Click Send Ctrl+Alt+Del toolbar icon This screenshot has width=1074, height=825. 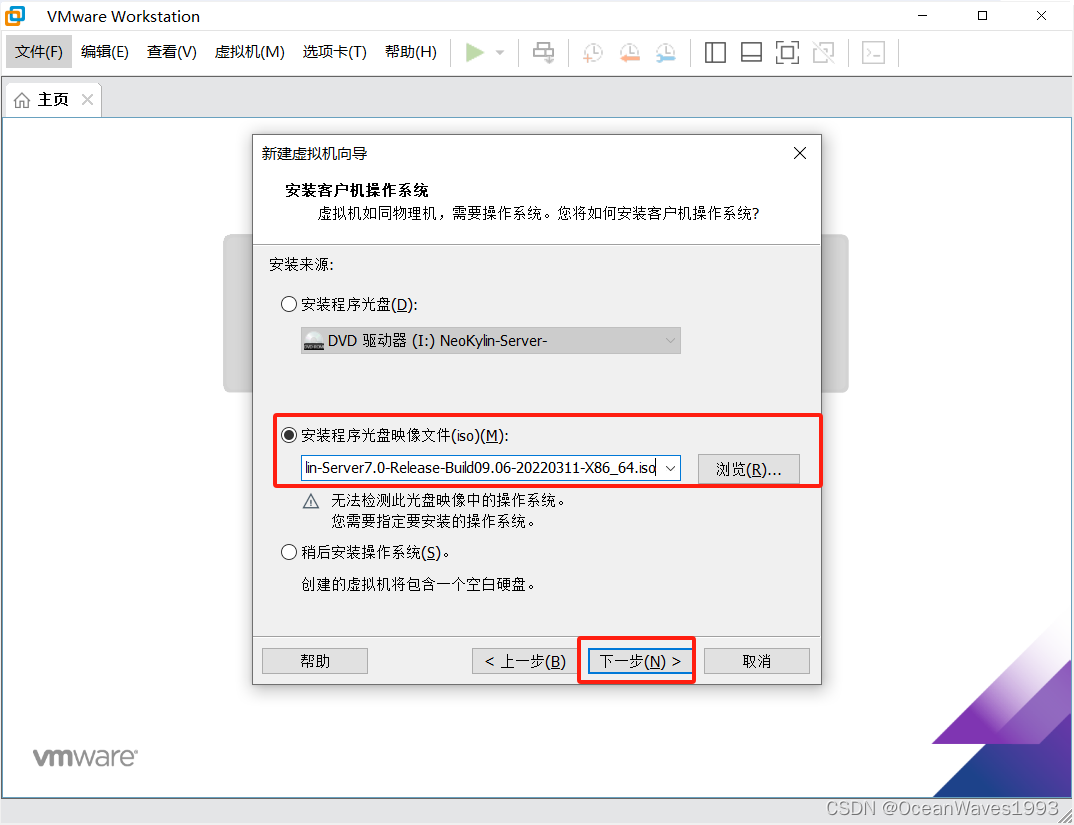pos(544,53)
